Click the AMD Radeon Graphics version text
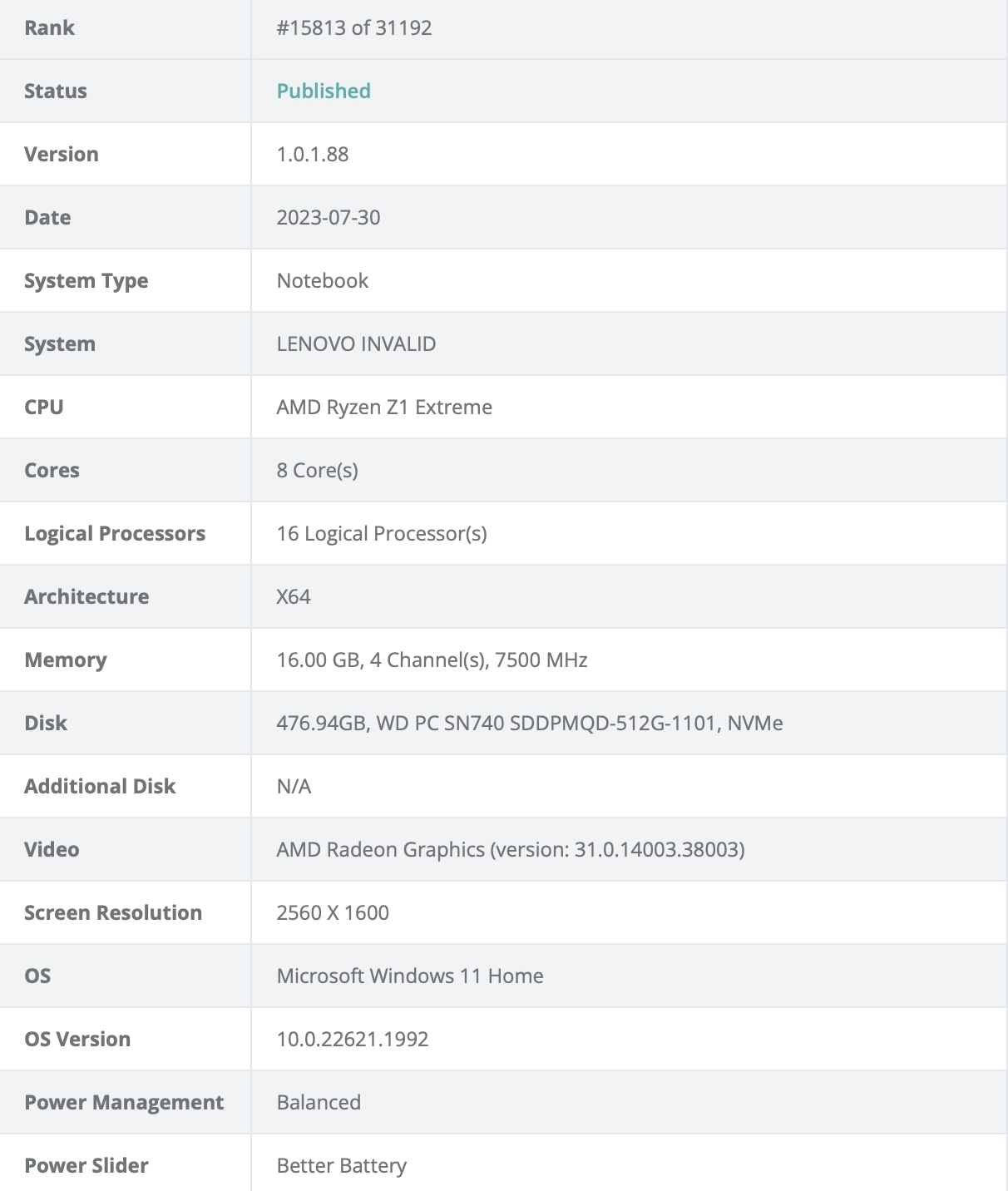 pos(511,849)
